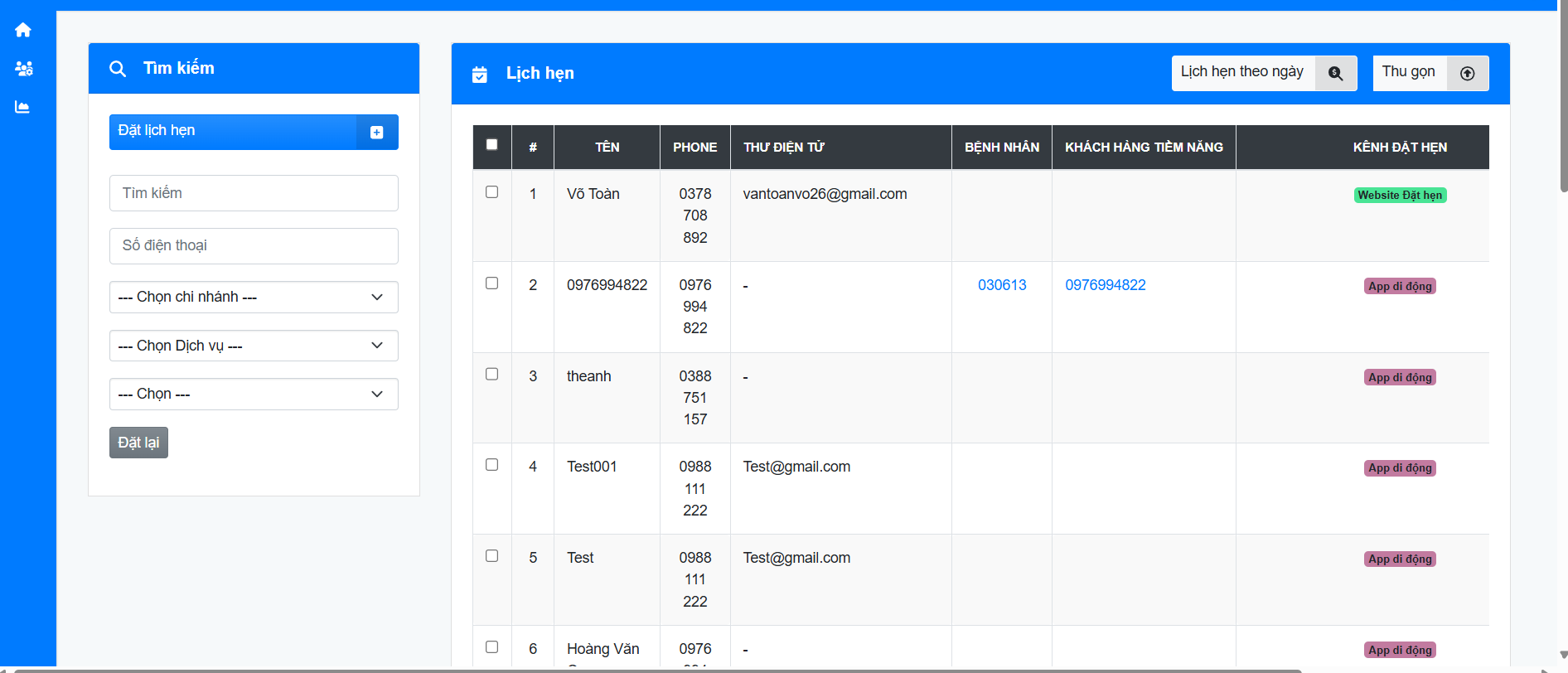
Task: Click the Home icon in sidebar
Action: [23, 30]
